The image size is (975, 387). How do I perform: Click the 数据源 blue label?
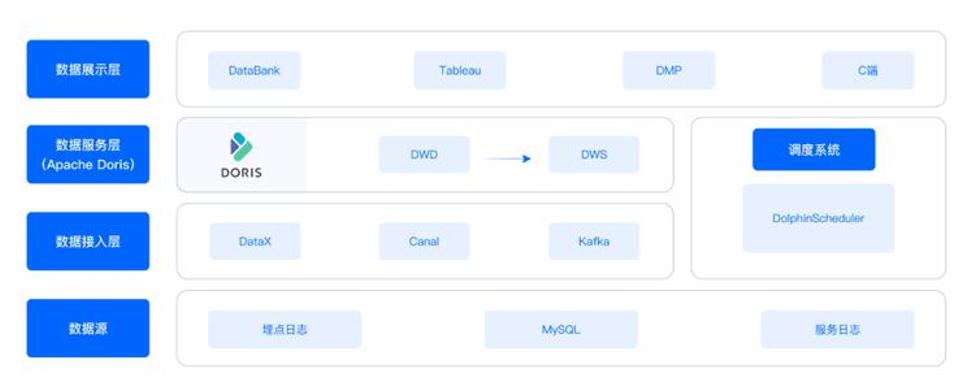click(88, 328)
